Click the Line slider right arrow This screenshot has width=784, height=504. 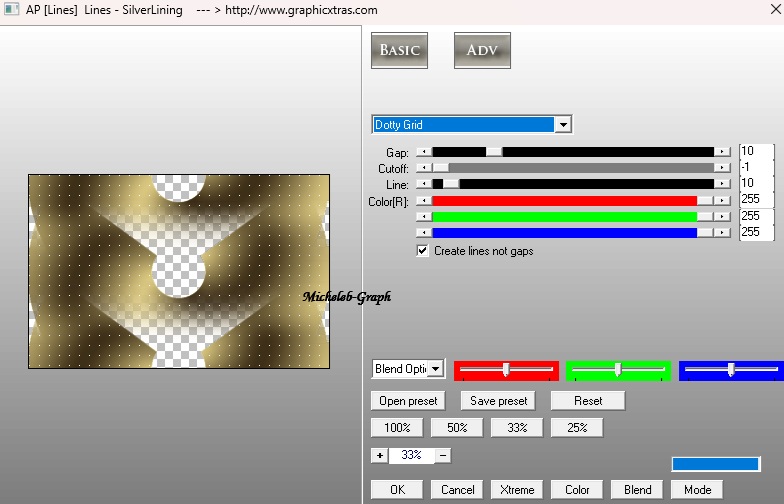(x=722, y=184)
